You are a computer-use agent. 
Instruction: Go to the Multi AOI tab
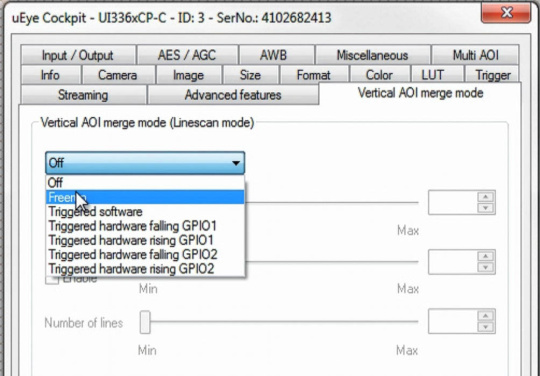pyautogui.click(x=475, y=55)
